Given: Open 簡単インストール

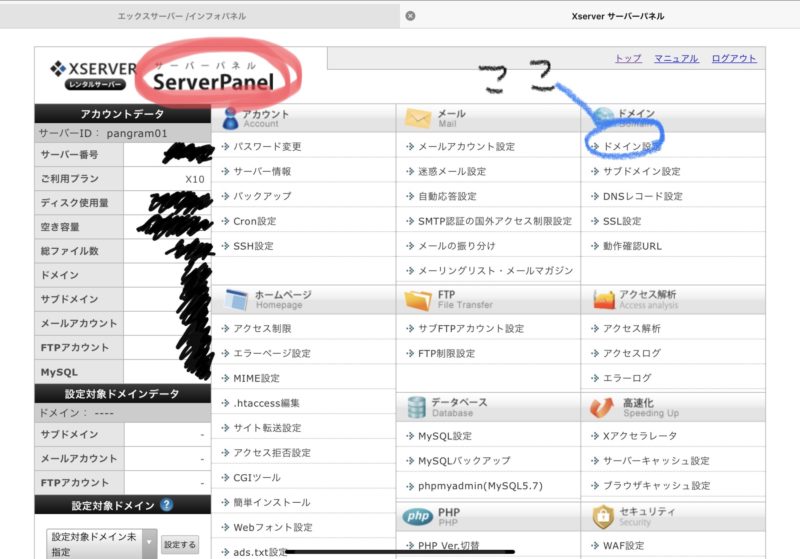Looking at the screenshot, I should coord(271,502).
